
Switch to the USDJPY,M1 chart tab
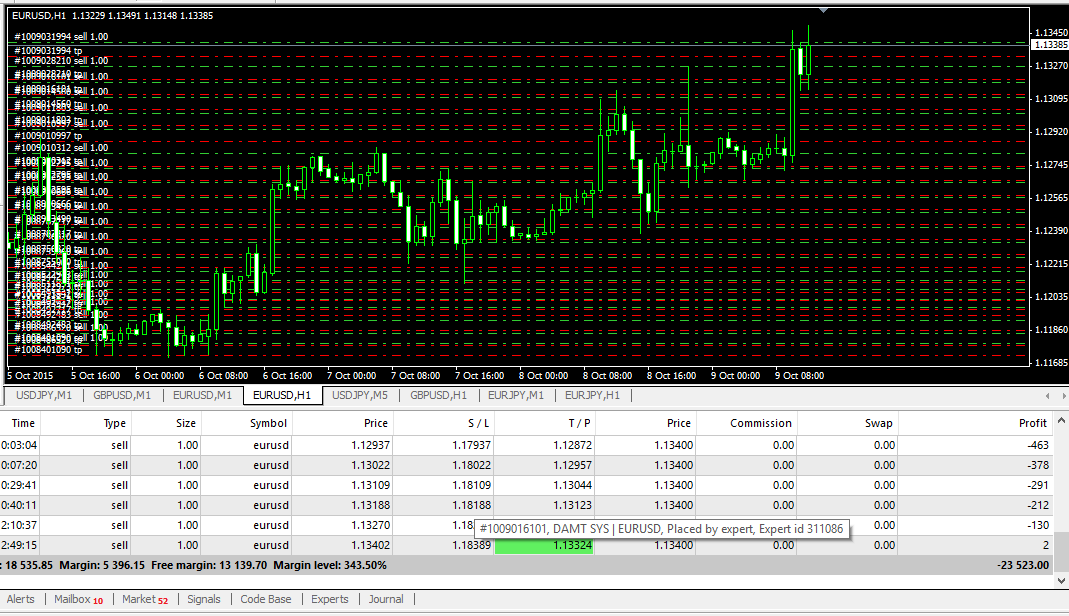[x=45, y=395]
